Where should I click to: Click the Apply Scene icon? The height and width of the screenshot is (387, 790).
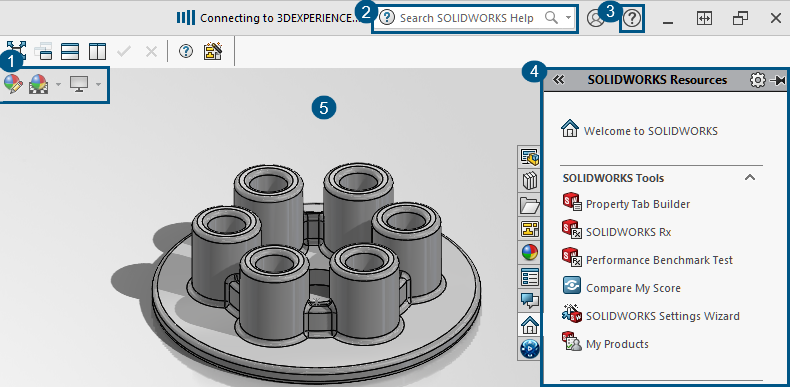(x=39, y=84)
